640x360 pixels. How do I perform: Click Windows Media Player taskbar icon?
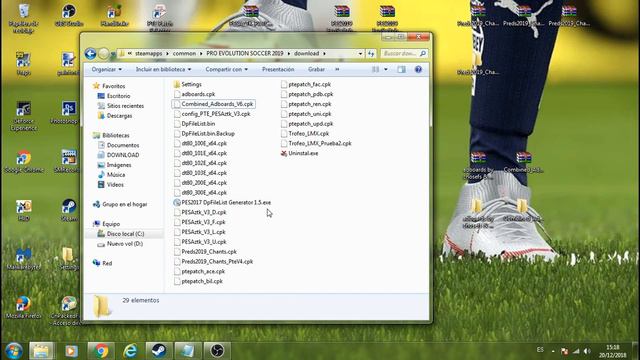(x=71, y=351)
